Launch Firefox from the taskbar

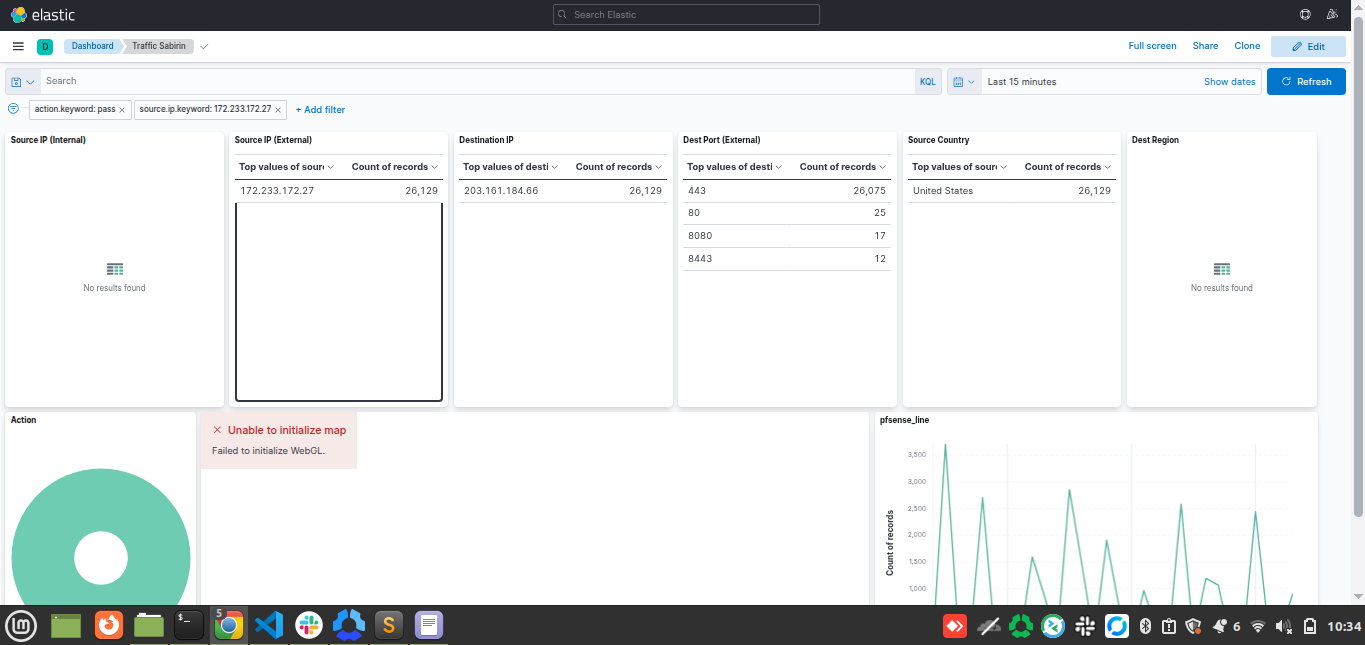pyautogui.click(x=108, y=626)
